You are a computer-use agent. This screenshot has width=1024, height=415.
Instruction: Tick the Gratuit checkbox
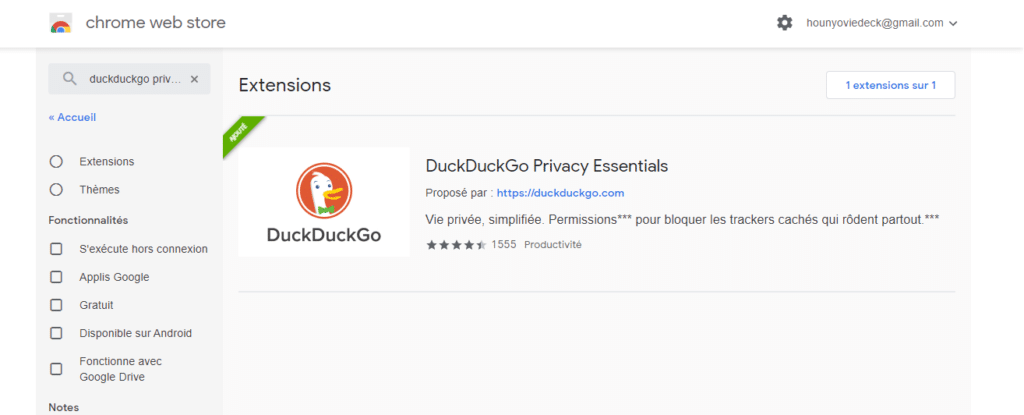(56, 305)
